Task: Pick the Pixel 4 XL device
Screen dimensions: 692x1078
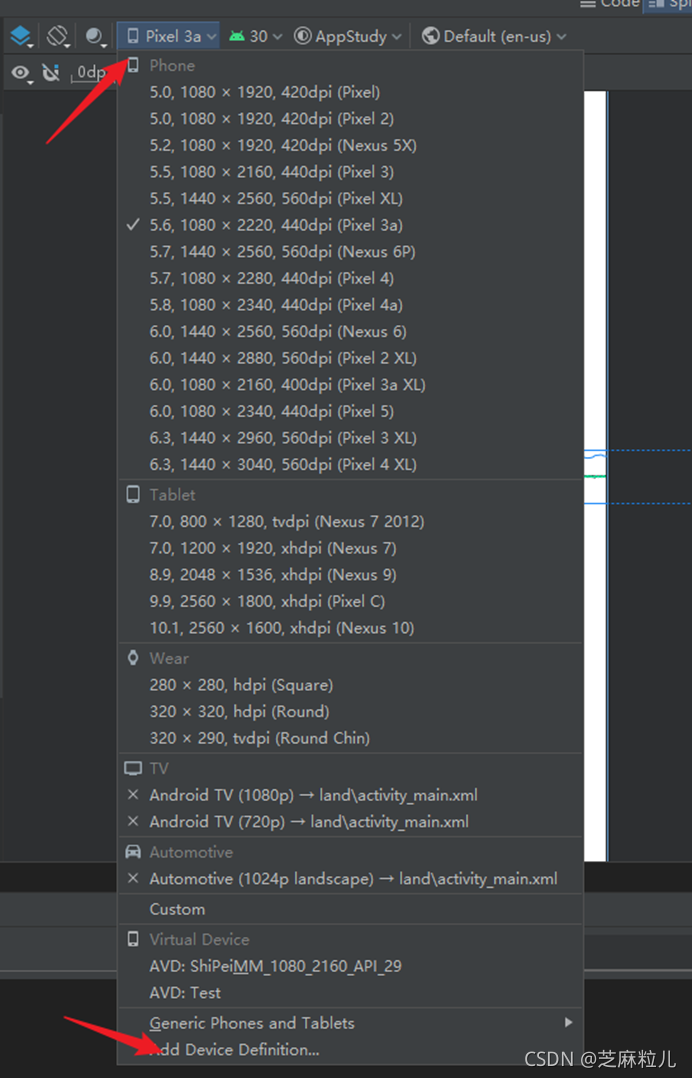Action: point(350,465)
